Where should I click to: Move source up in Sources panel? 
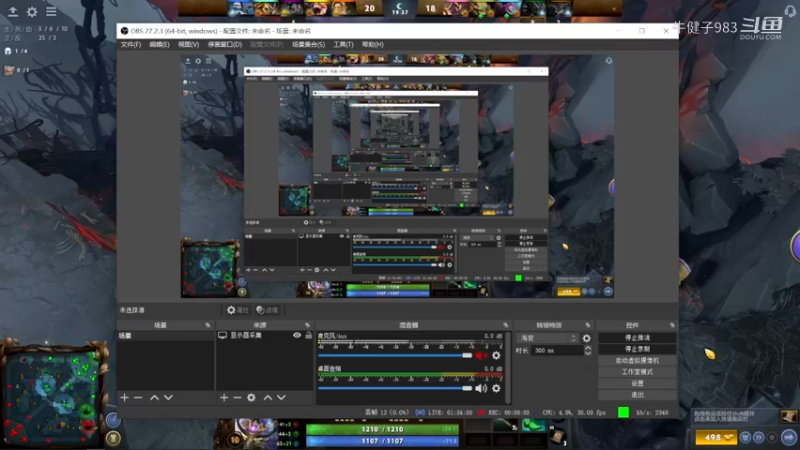(268, 397)
